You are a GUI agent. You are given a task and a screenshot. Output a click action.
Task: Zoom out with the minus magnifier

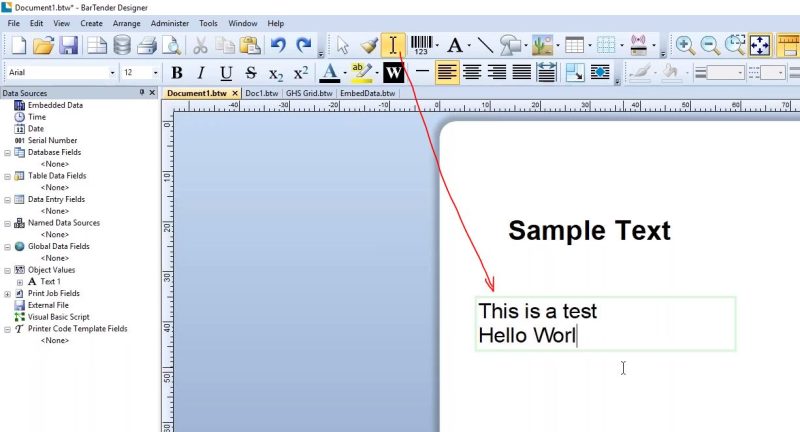pyautogui.click(x=710, y=45)
